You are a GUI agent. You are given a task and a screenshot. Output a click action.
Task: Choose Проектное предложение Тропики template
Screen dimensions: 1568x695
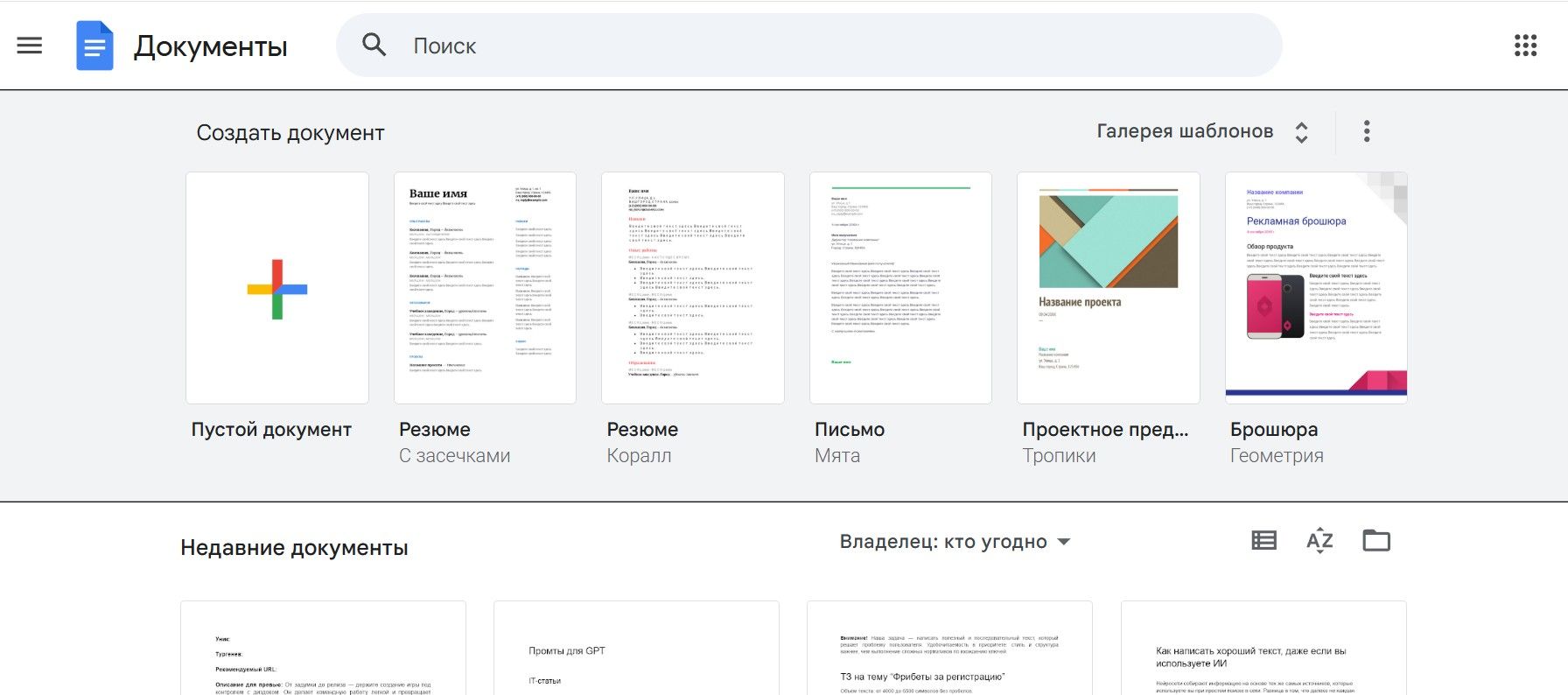pyautogui.click(x=1109, y=288)
